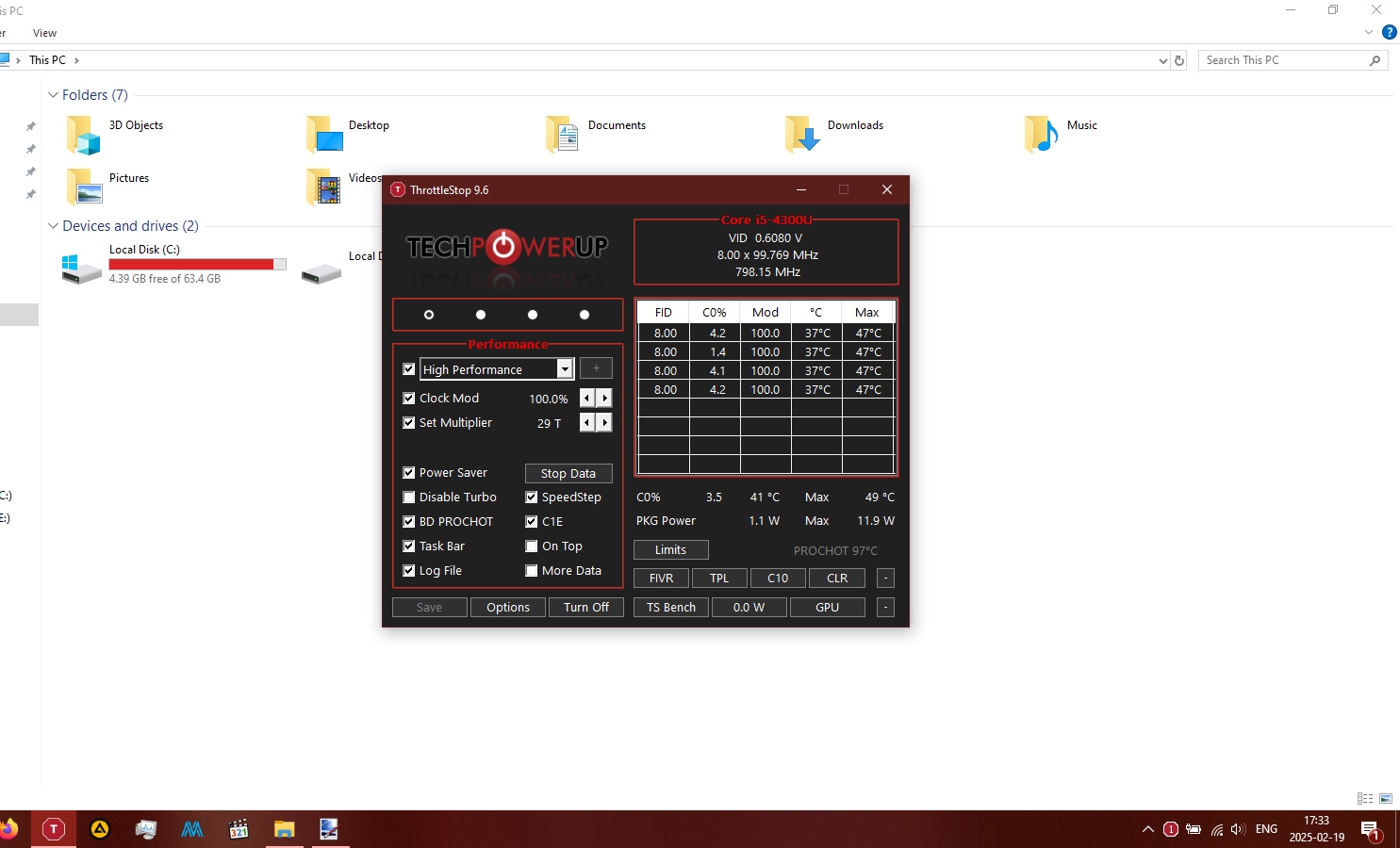Switch to File Explorer taskbar icon
This screenshot has height=848, width=1400.
click(285, 829)
